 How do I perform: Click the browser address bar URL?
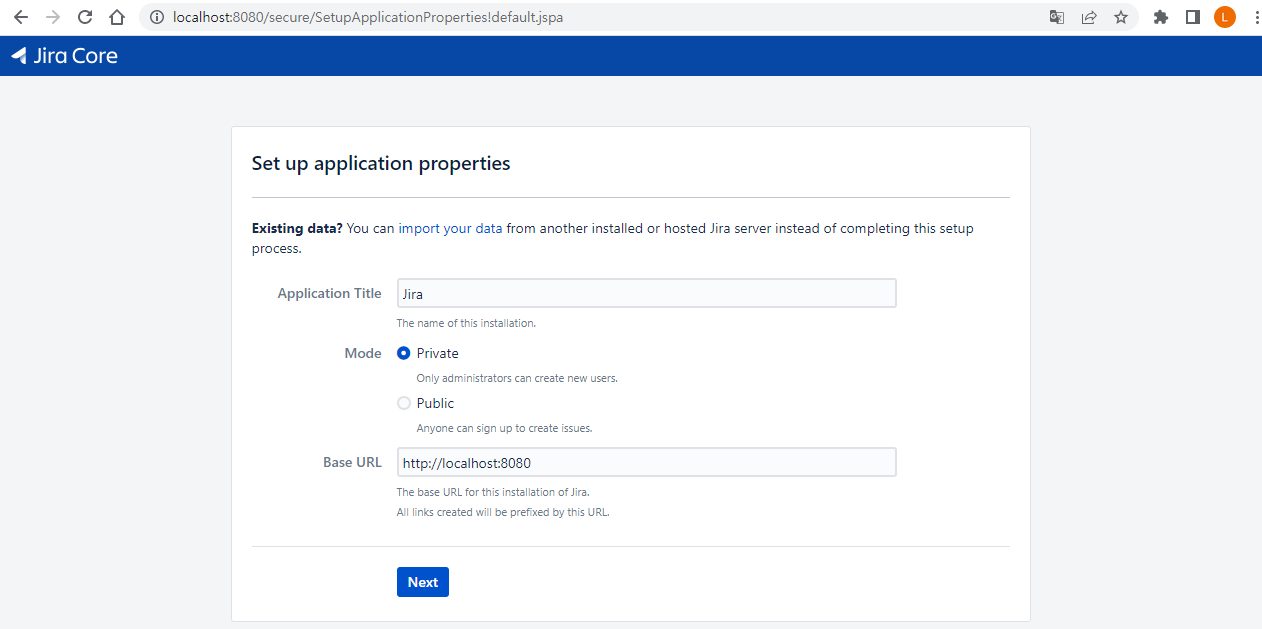pyautogui.click(x=368, y=17)
